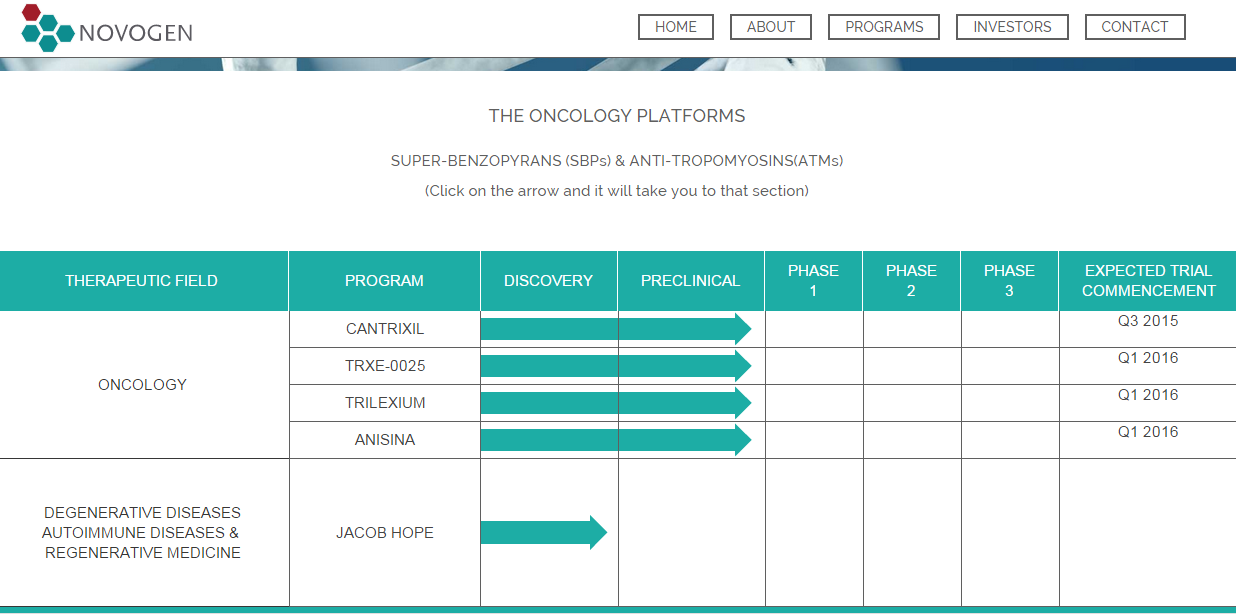Click the DISCOVERY column header
The width and height of the screenshot is (1236, 614).
[549, 281]
